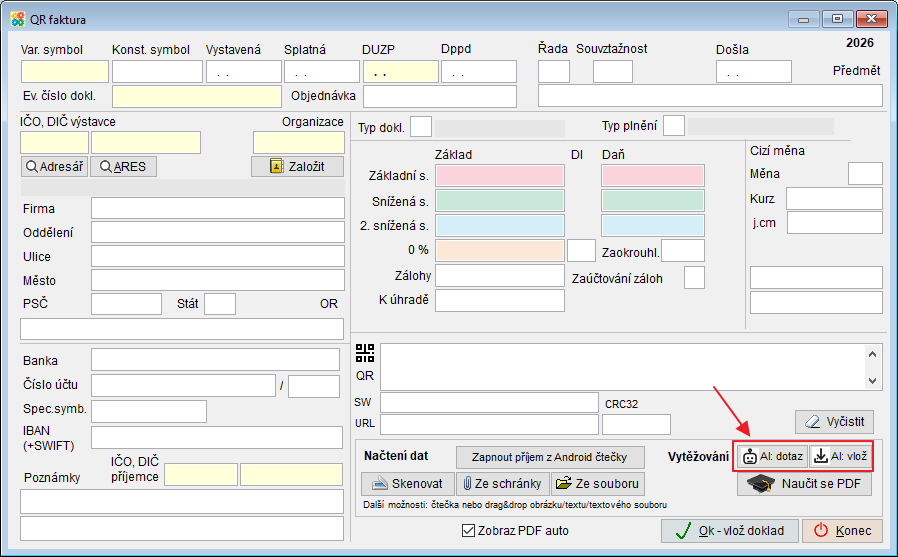Click the Konst. symbol field
The height and width of the screenshot is (557, 898).
pyautogui.click(x=157, y=72)
